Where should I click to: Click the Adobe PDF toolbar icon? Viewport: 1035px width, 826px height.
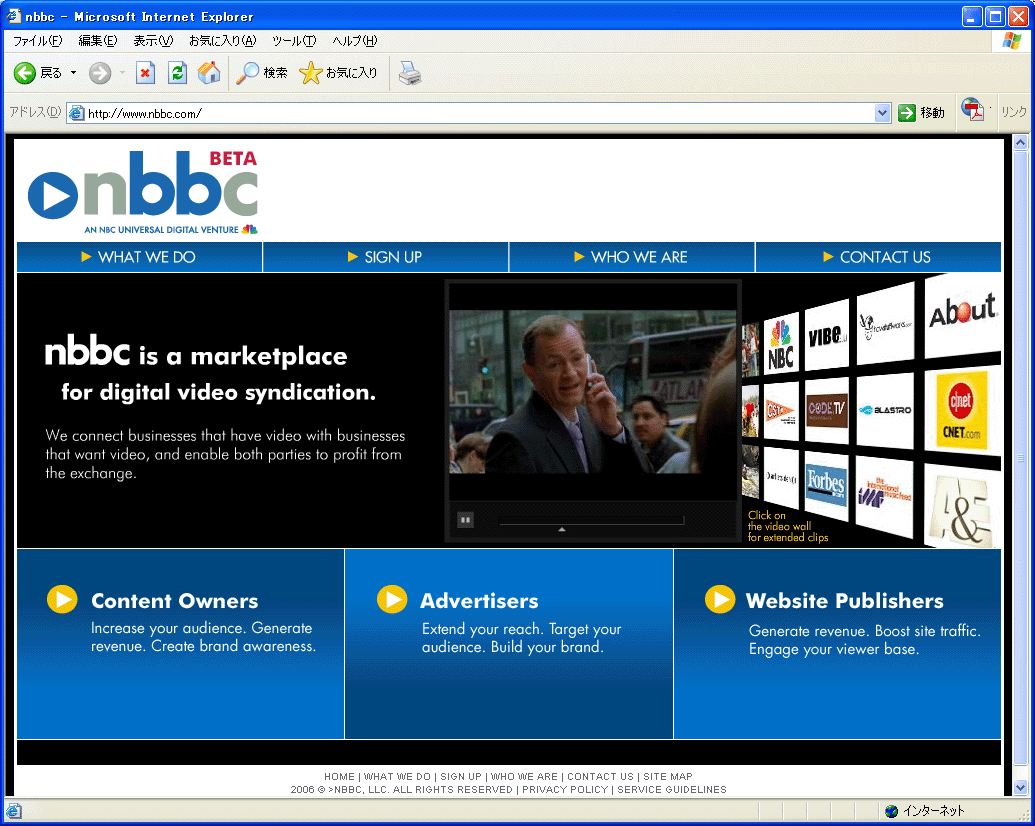point(972,111)
